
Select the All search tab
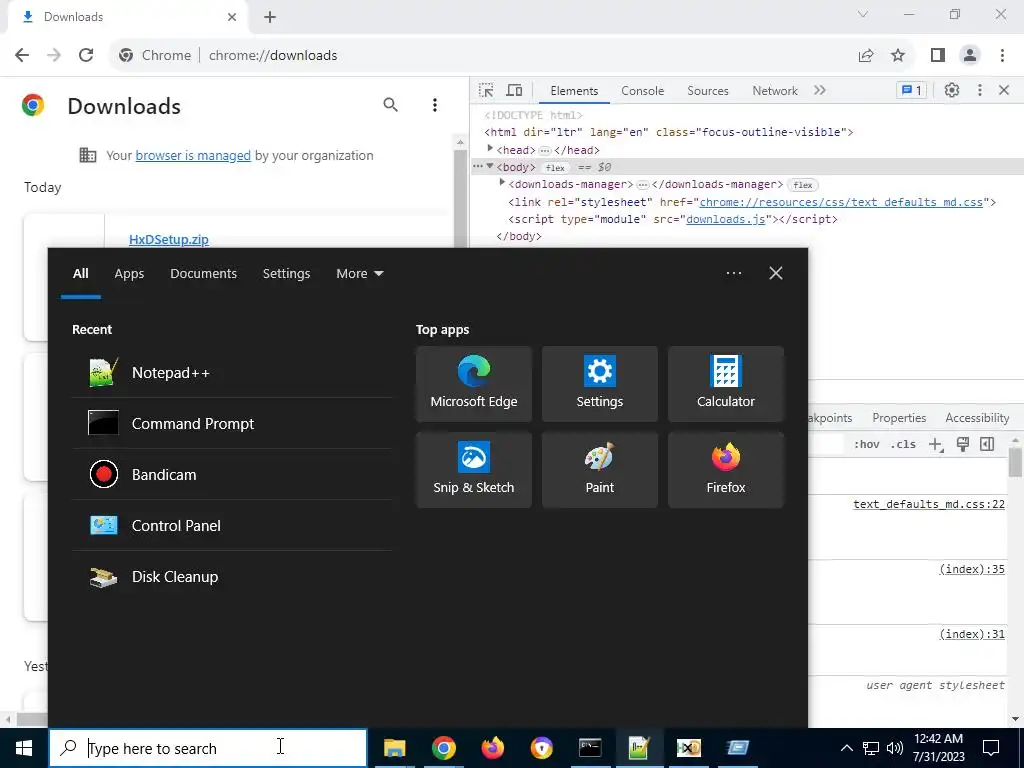pos(80,274)
